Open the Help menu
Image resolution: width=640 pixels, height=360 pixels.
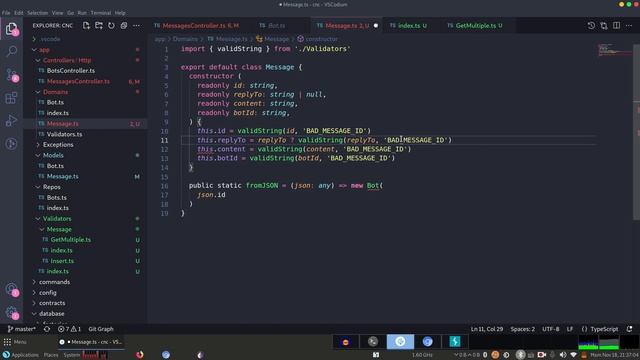click(x=120, y=13)
